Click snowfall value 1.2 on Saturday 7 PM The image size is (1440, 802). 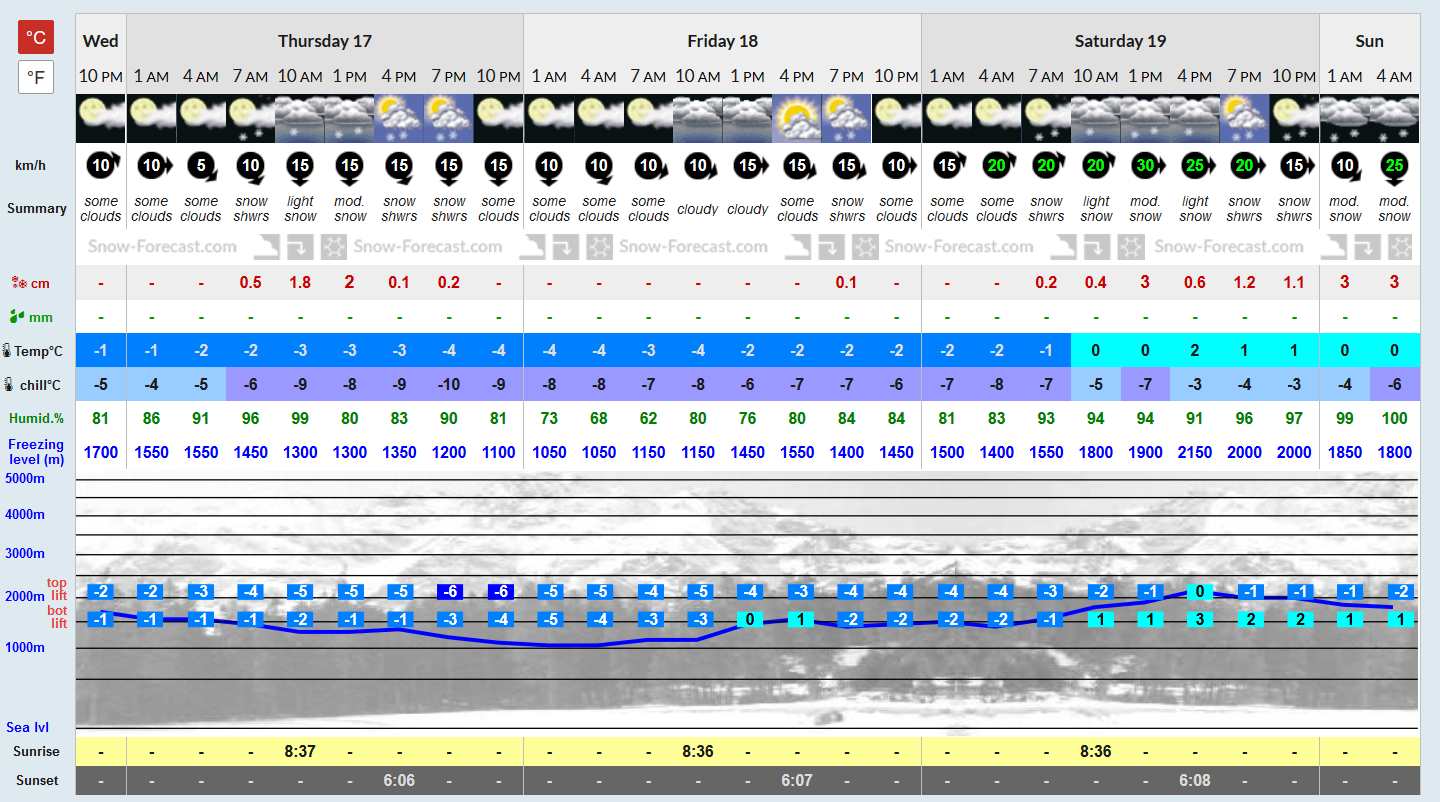[x=1245, y=283]
